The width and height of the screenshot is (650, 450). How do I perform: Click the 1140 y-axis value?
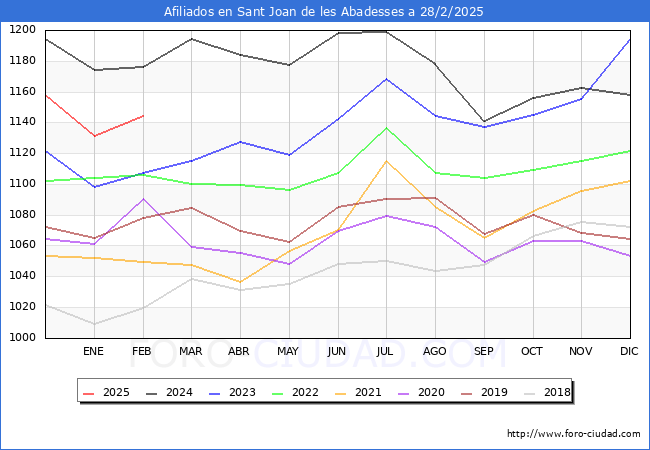click(x=22, y=122)
